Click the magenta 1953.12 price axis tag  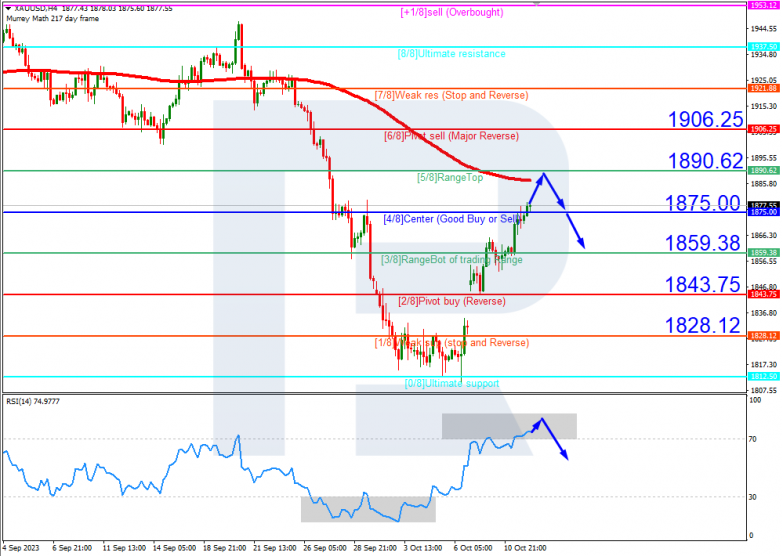764,5
